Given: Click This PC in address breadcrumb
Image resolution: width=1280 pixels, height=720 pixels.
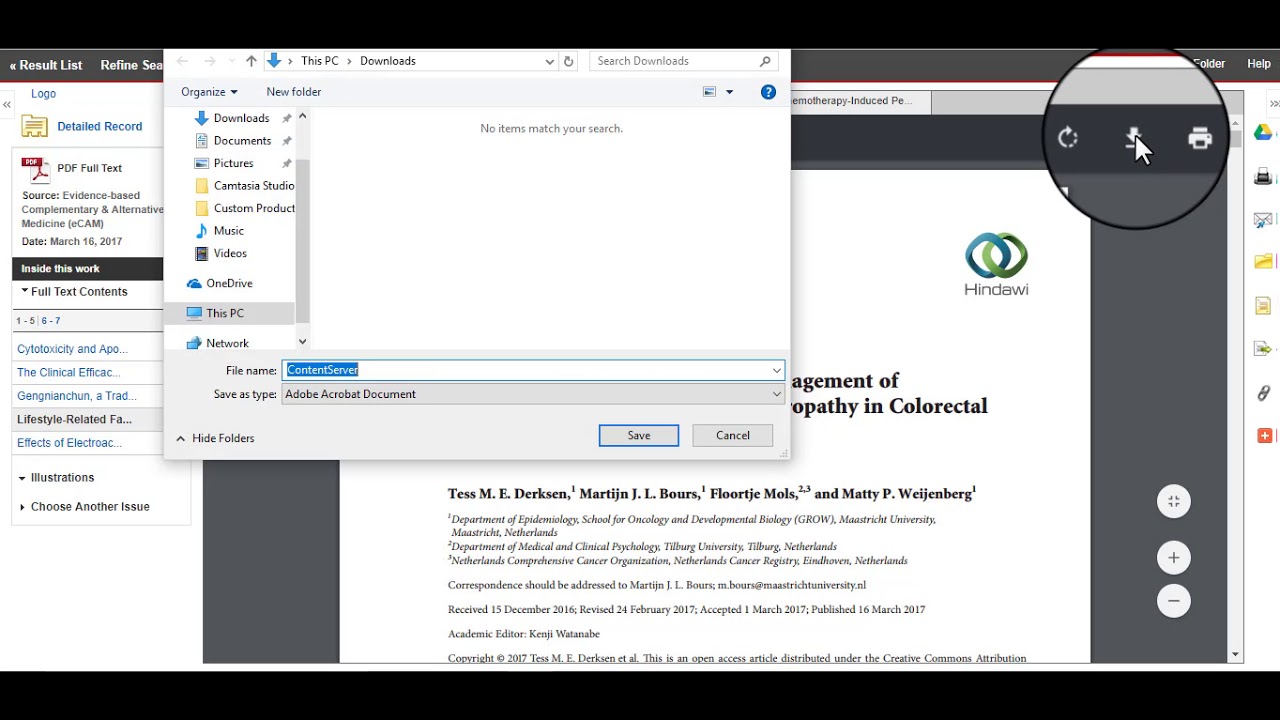Looking at the screenshot, I should click(x=320, y=61).
